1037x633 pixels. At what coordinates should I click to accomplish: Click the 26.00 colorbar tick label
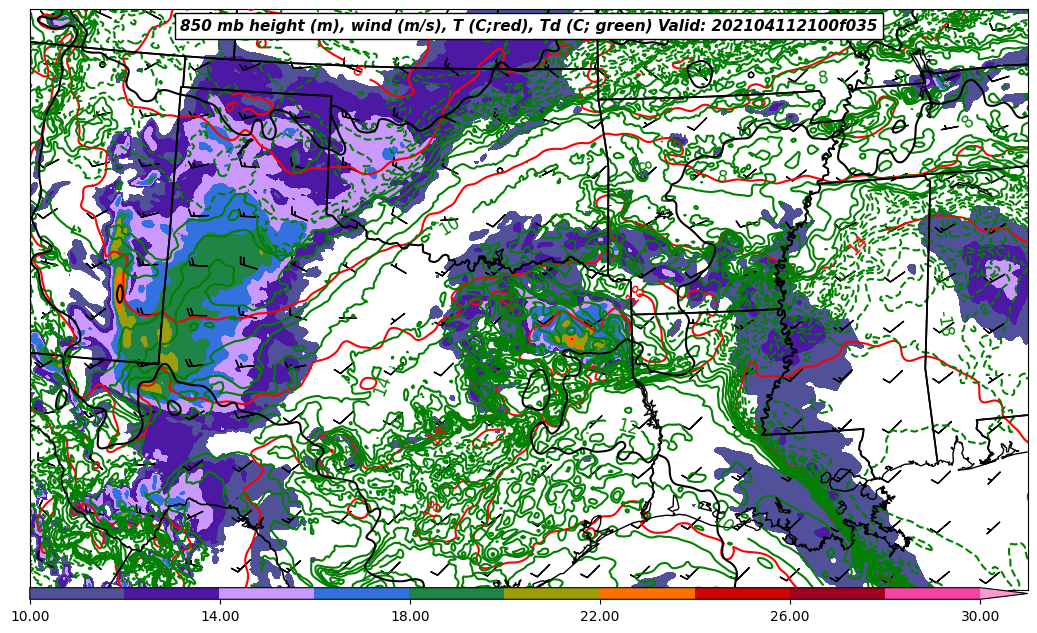point(790,616)
